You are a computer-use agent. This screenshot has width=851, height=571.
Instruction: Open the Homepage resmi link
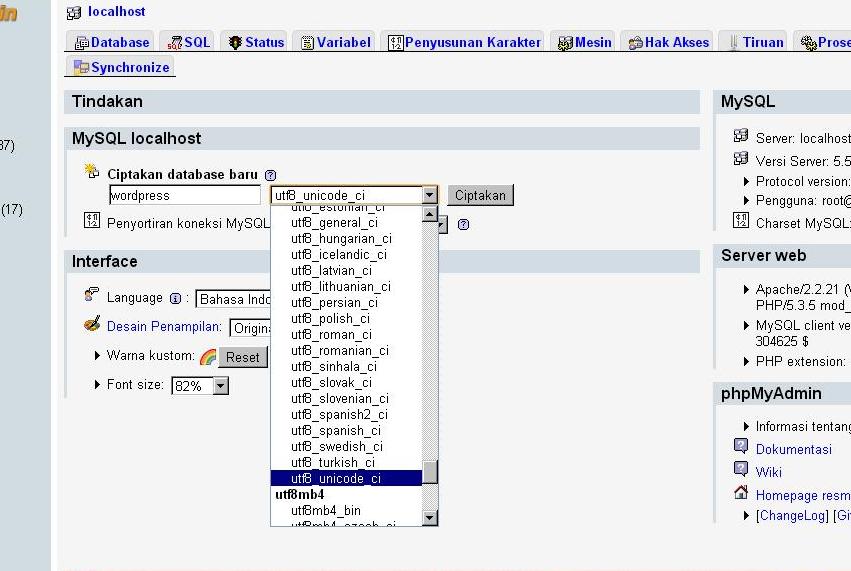click(x=803, y=495)
